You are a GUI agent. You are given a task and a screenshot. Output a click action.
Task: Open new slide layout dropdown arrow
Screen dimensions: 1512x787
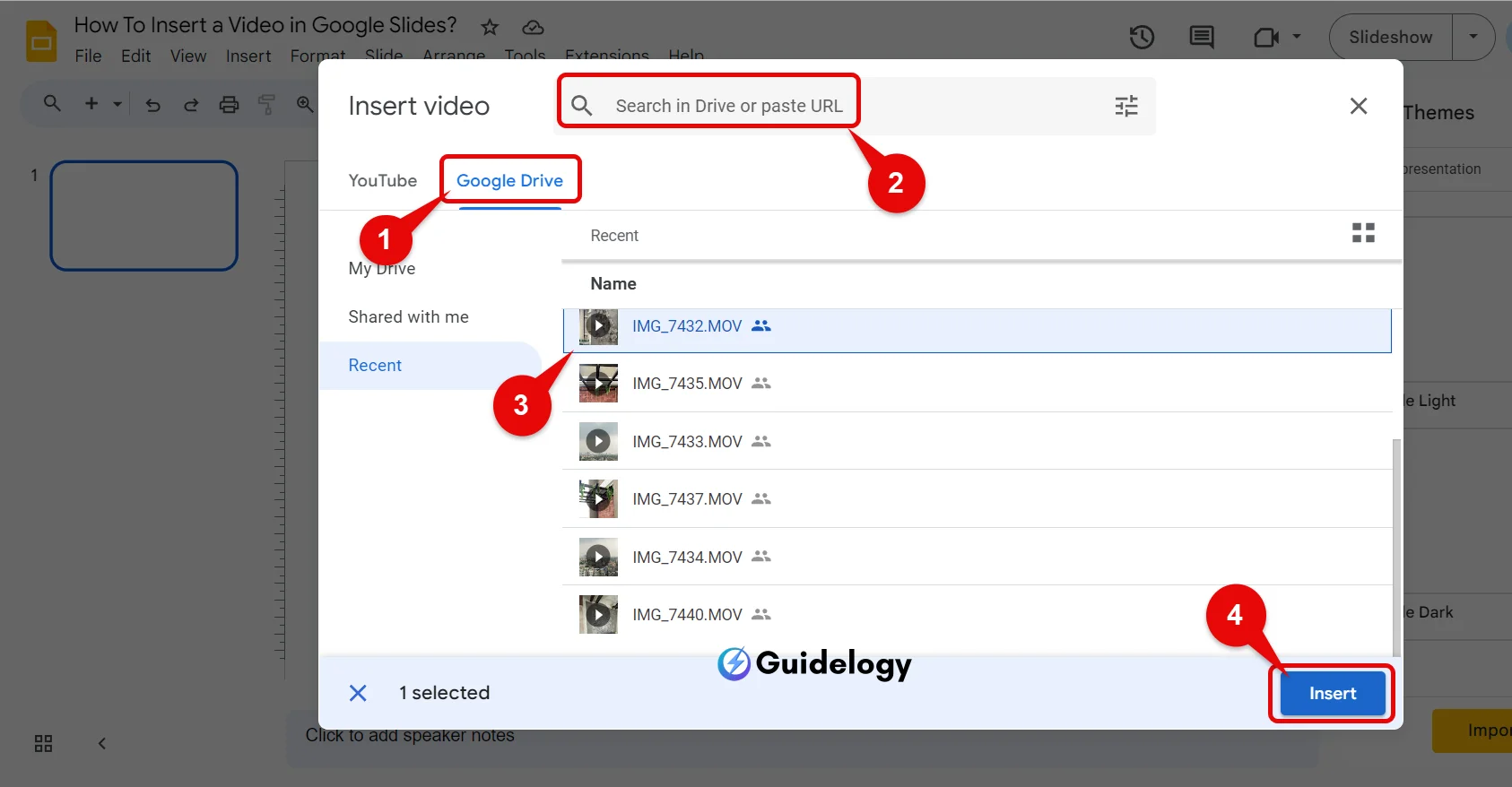click(x=117, y=104)
